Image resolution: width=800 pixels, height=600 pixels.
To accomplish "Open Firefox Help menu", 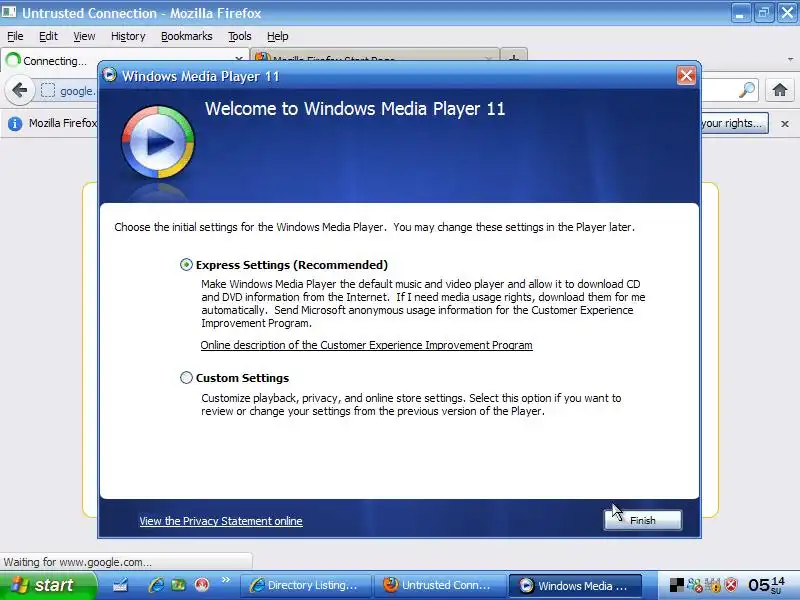I will coord(278,36).
